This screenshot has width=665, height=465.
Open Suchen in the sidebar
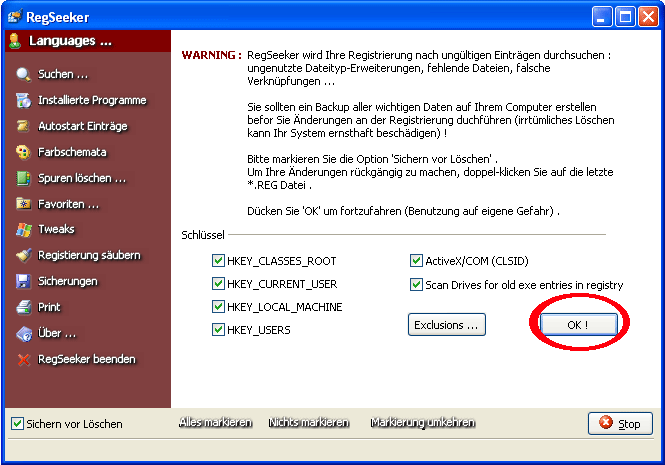click(x=63, y=74)
